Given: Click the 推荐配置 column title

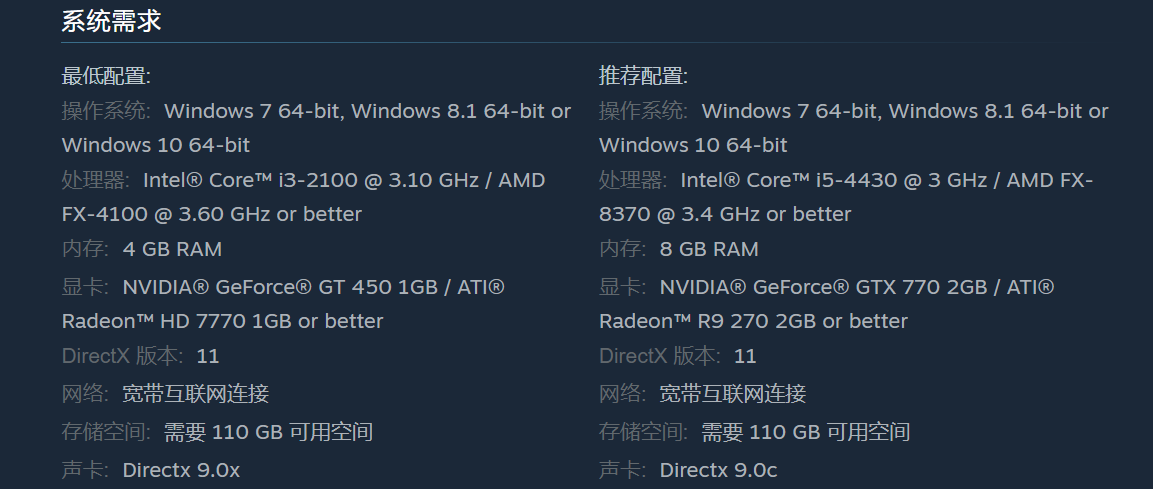Looking at the screenshot, I should 643,76.
